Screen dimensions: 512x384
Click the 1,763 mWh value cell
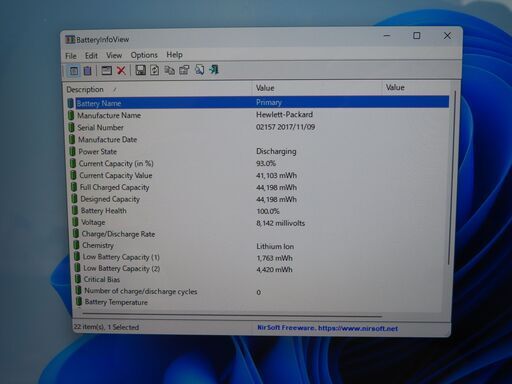274,258
